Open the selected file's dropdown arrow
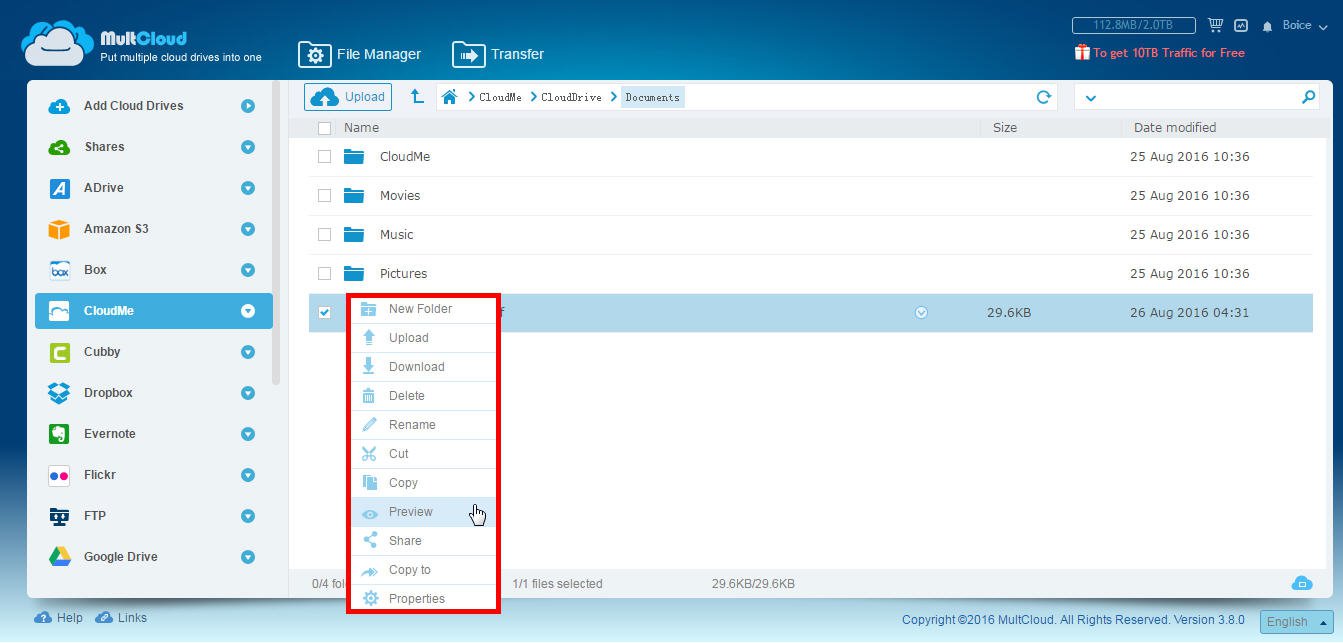This screenshot has width=1343, height=643. (921, 313)
